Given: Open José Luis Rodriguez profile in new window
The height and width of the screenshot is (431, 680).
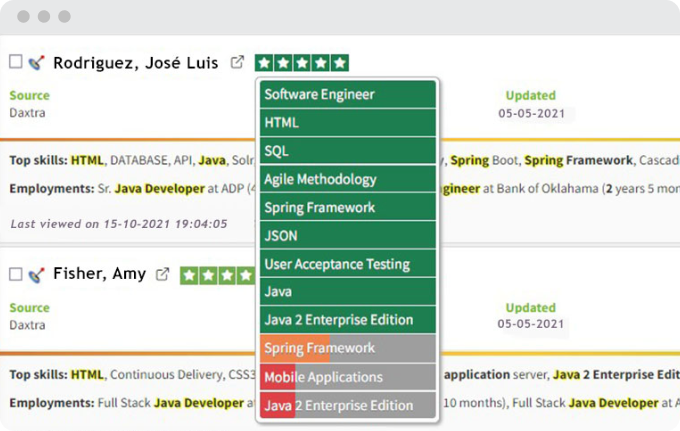Looking at the screenshot, I should tap(237, 62).
